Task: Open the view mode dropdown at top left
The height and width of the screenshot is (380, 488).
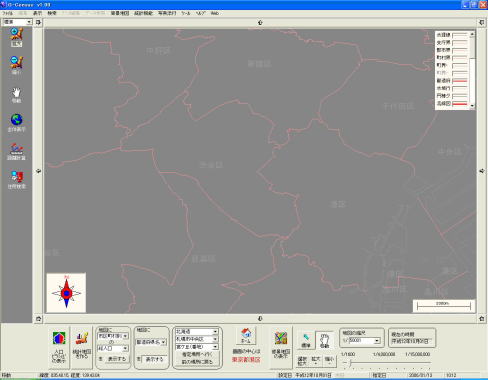Action: click(29, 22)
